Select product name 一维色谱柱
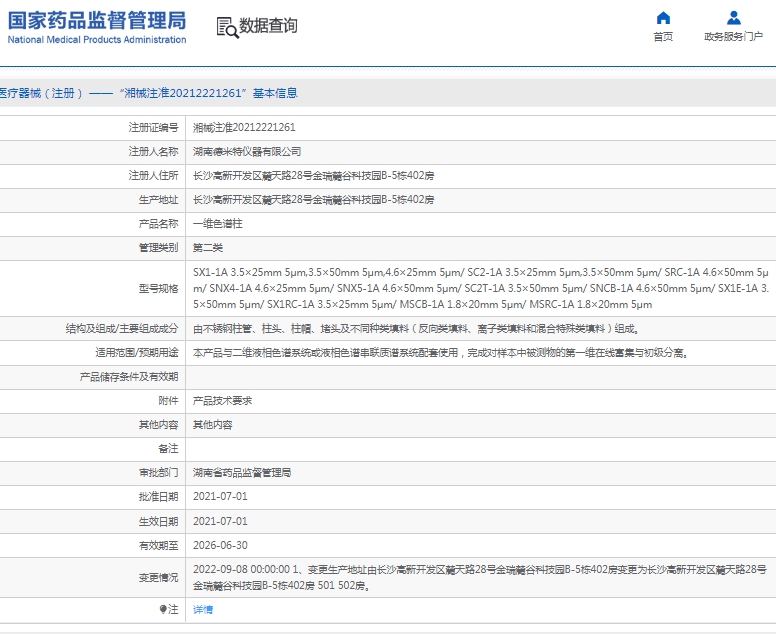This screenshot has height=634, width=776. pyautogui.click(x=217, y=224)
